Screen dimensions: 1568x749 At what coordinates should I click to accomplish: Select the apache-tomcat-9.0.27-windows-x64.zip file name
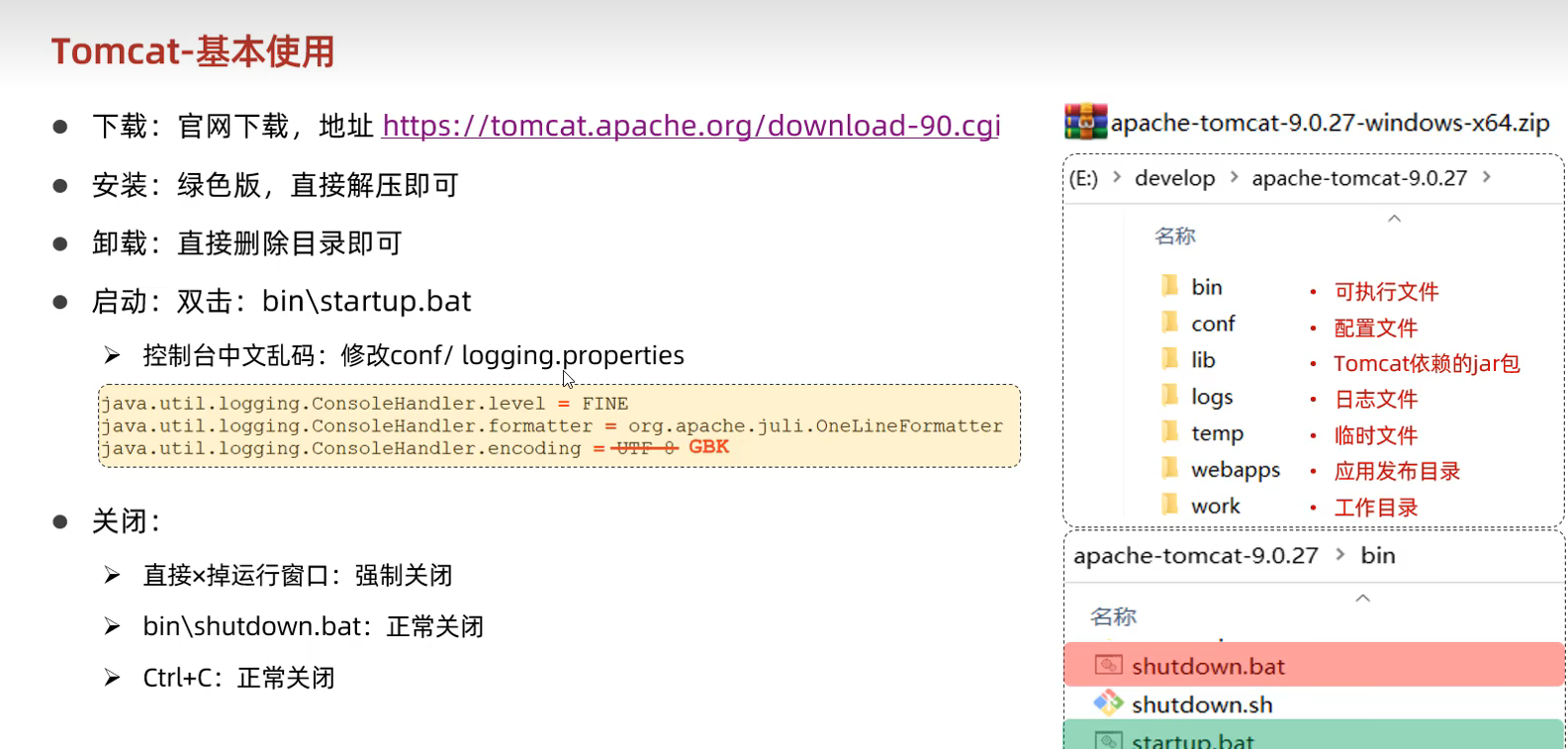1330,123
